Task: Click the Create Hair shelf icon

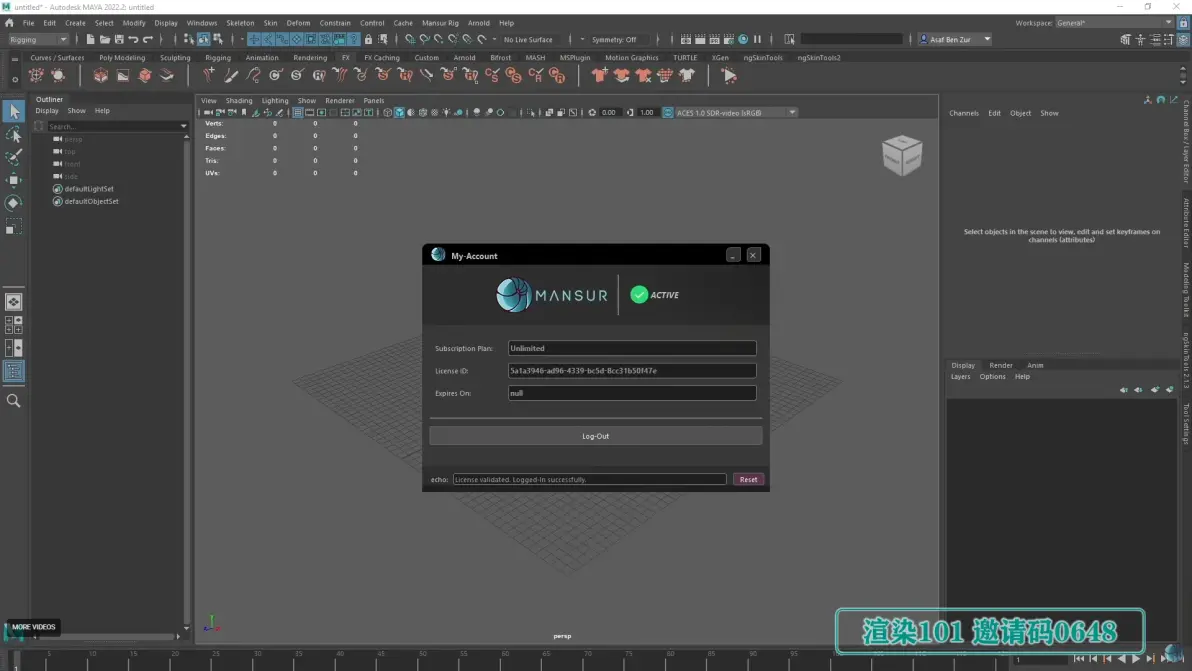Action: click(x=209, y=75)
